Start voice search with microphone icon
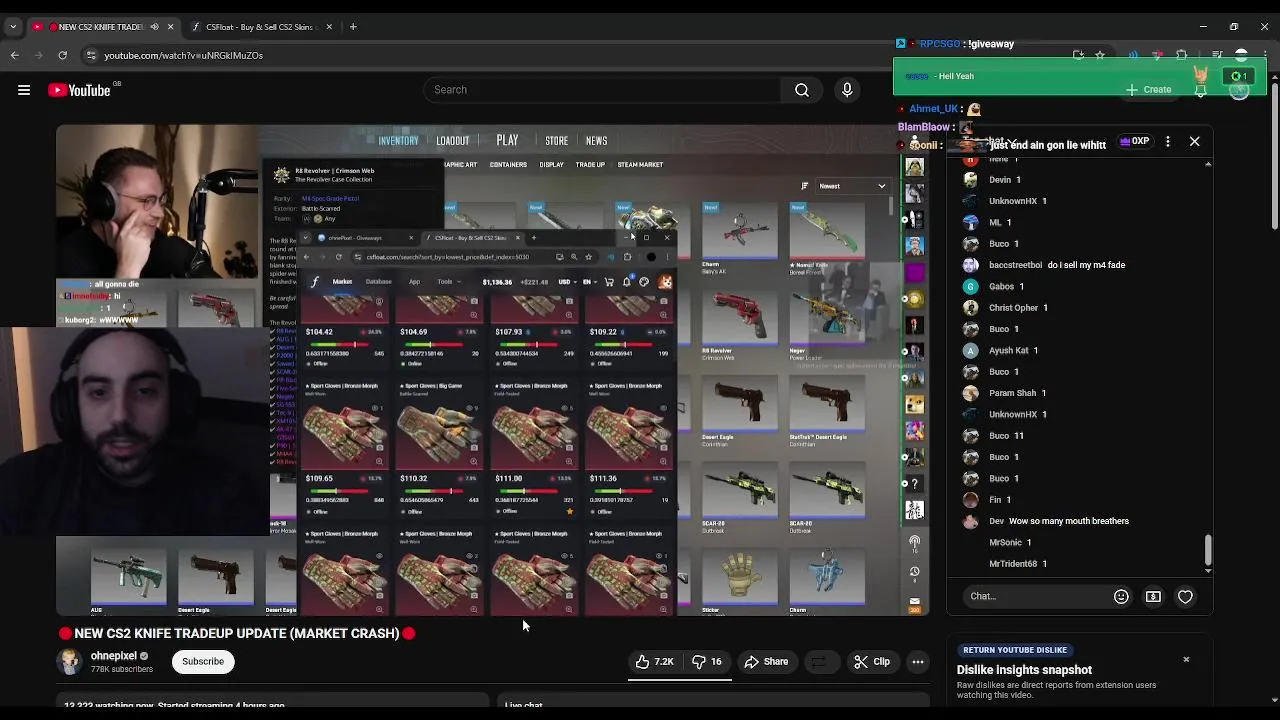The width and height of the screenshot is (1280, 720). pos(847,90)
